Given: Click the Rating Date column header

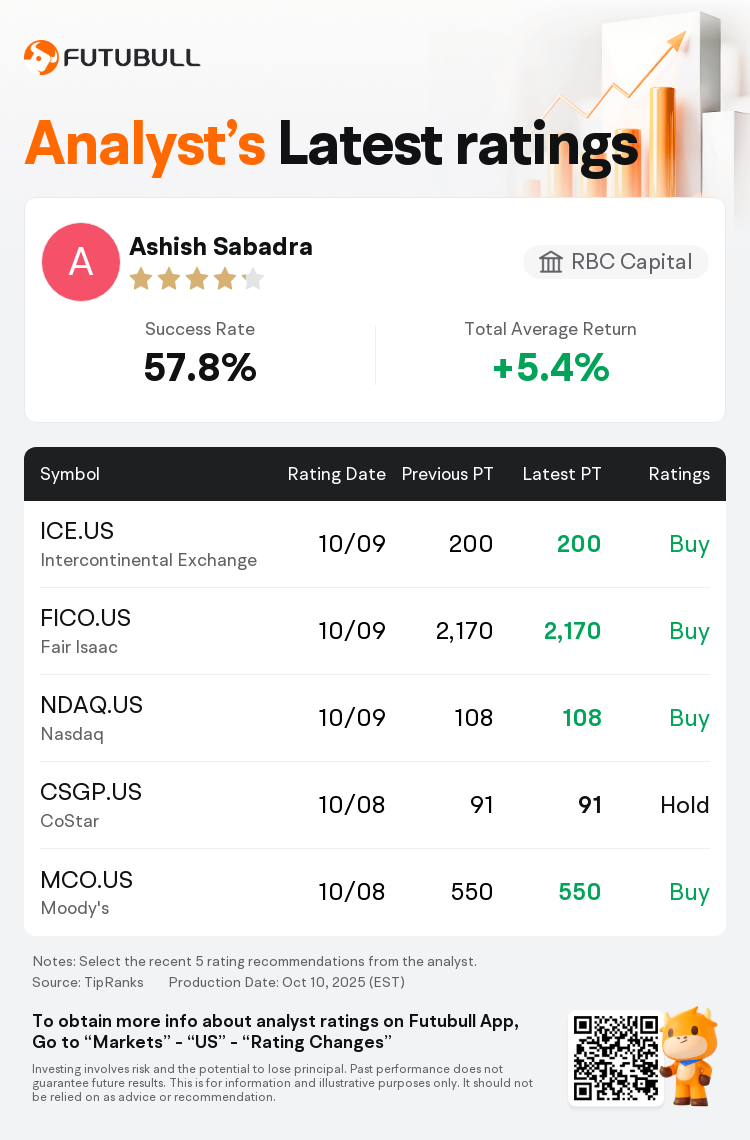Looking at the screenshot, I should tap(336, 474).
